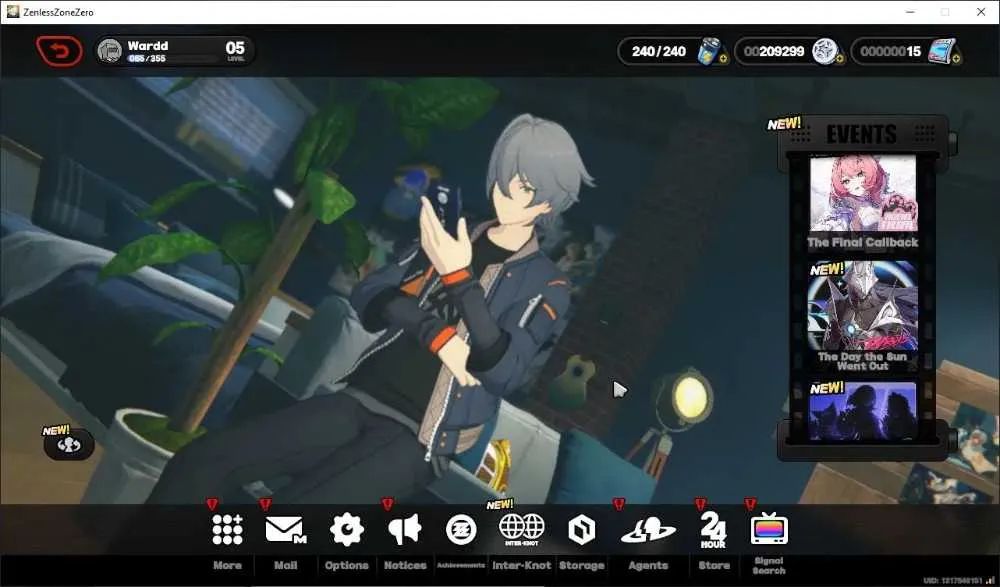This screenshot has width=1000, height=587.
Task: Open the Agents hat icon
Action: pyautogui.click(x=648, y=530)
